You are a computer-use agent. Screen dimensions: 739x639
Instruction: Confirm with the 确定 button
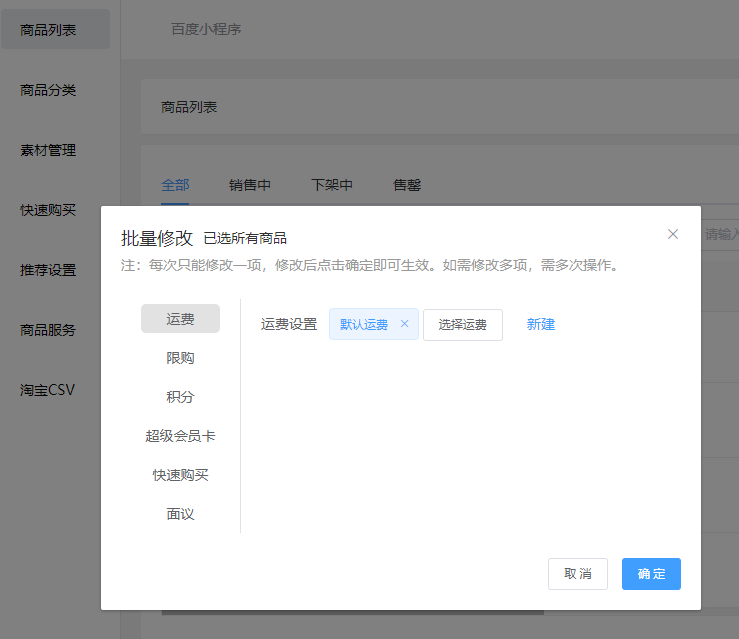tap(651, 574)
